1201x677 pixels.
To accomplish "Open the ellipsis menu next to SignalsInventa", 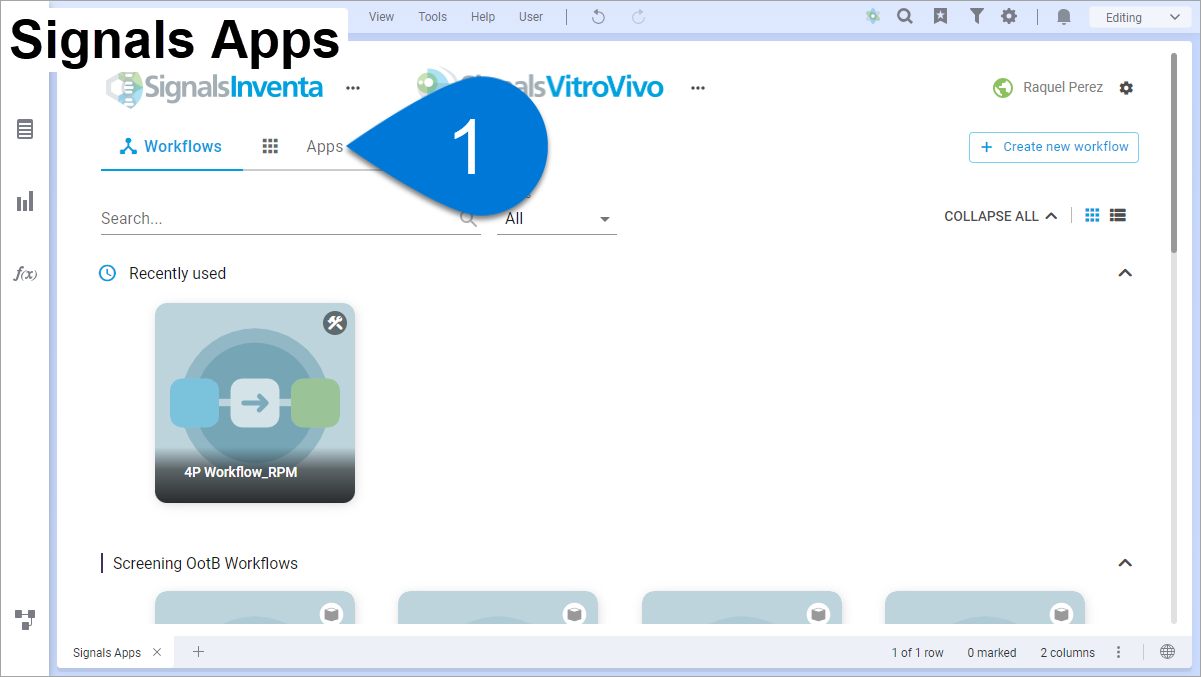I will pos(353,88).
